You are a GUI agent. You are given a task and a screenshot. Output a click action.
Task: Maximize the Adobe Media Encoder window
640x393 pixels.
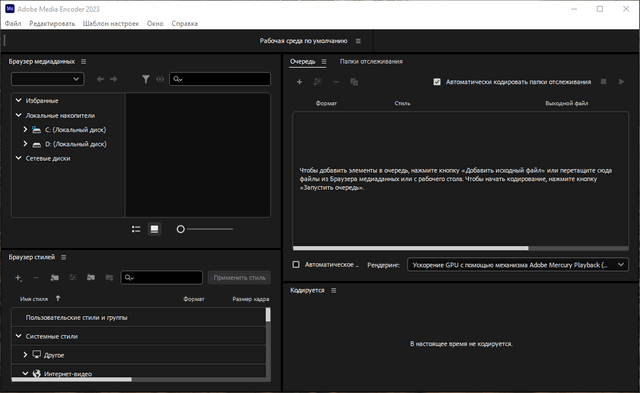coord(600,9)
